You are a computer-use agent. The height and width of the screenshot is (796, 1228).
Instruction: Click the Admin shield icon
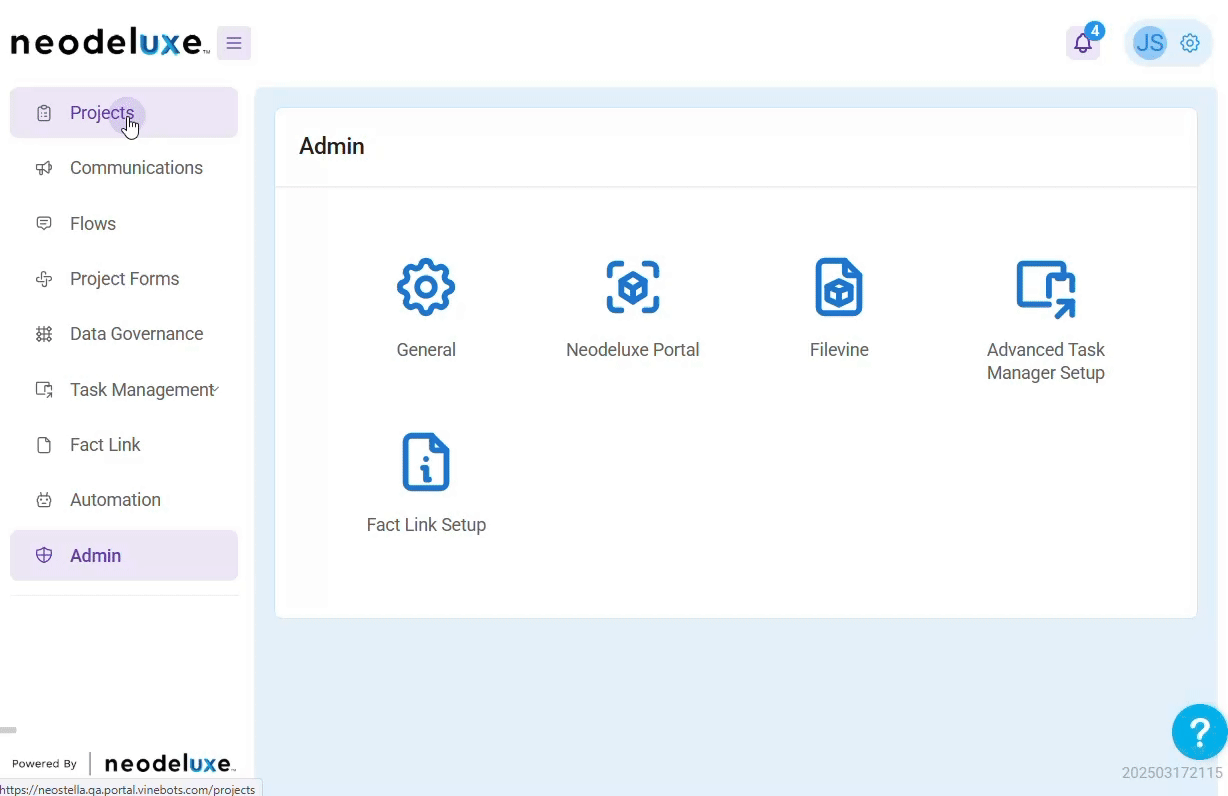(44, 555)
